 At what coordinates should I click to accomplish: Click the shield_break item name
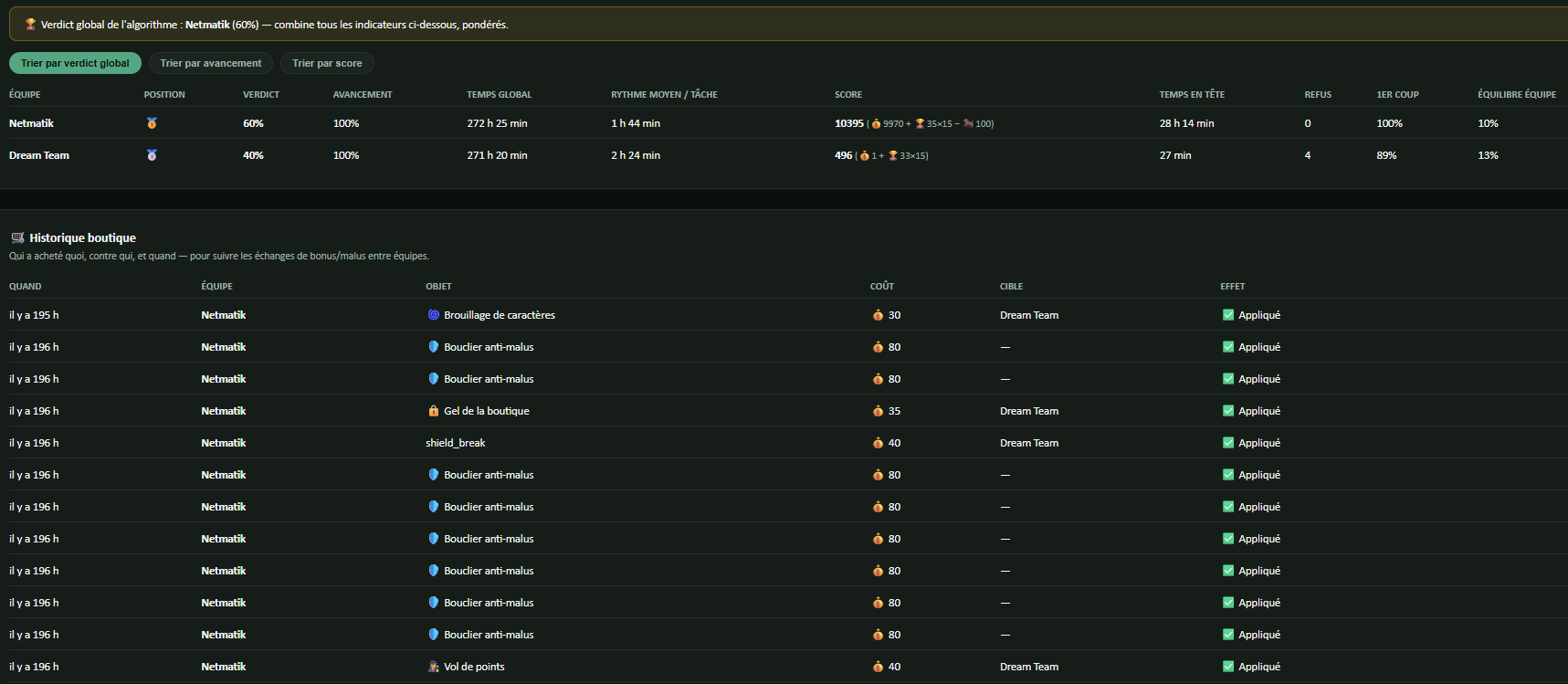coord(456,443)
